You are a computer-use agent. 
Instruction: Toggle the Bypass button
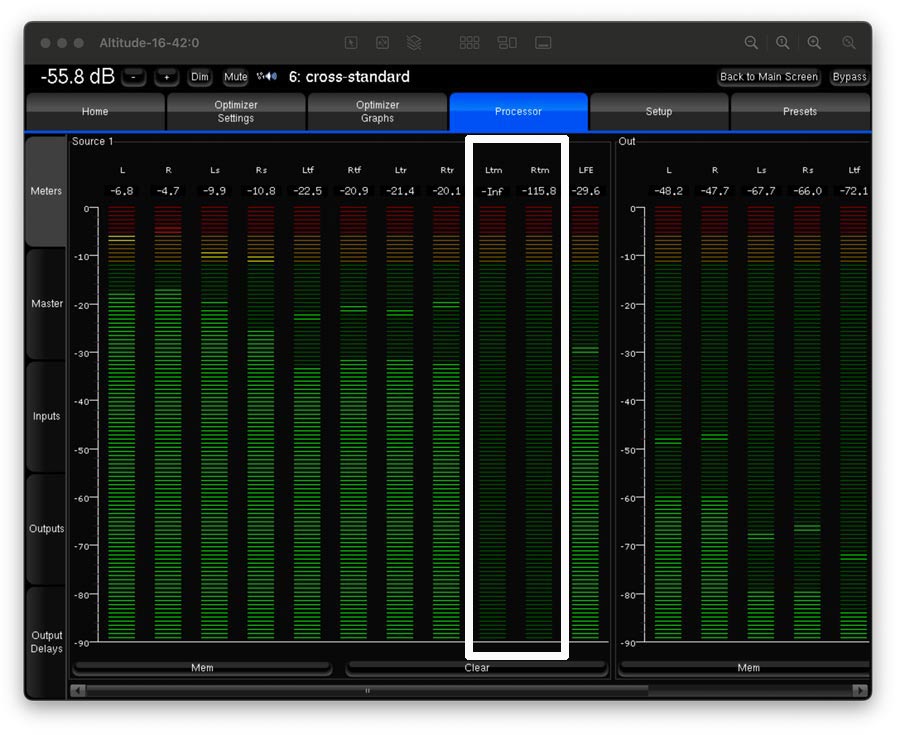click(849, 77)
